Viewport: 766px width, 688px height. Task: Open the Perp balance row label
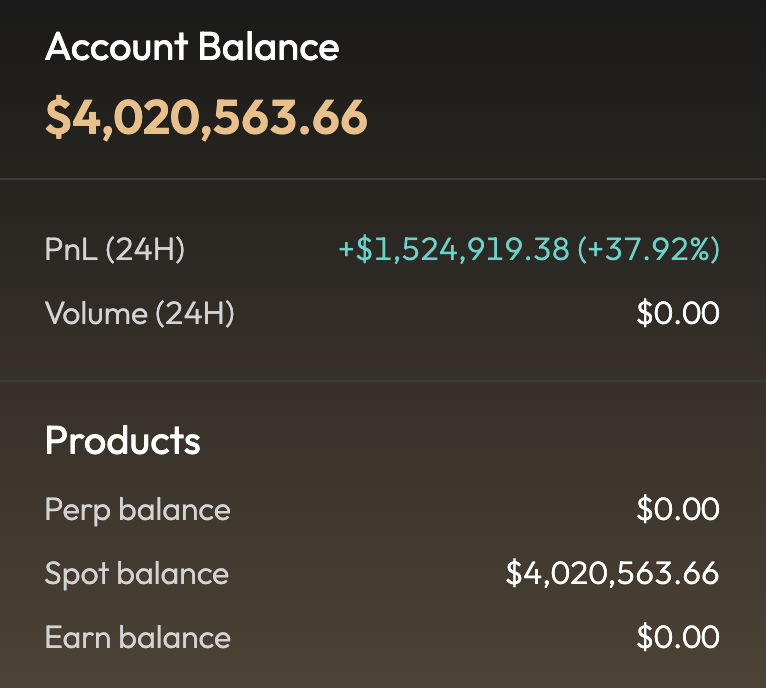(x=137, y=510)
